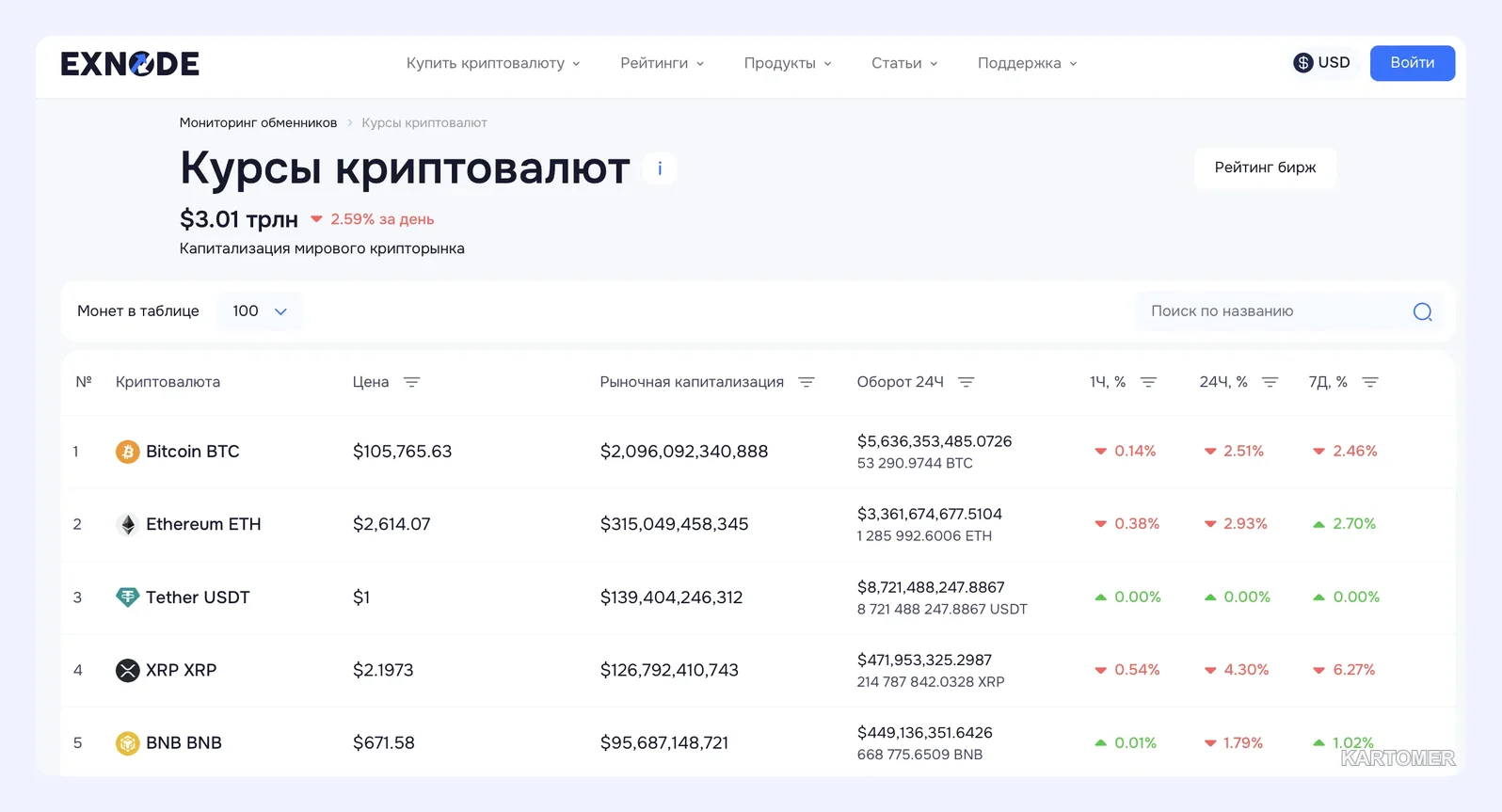Open the Продукты dropdown menu
Screen dimensions: 1502x812
pyautogui.click(x=788, y=63)
